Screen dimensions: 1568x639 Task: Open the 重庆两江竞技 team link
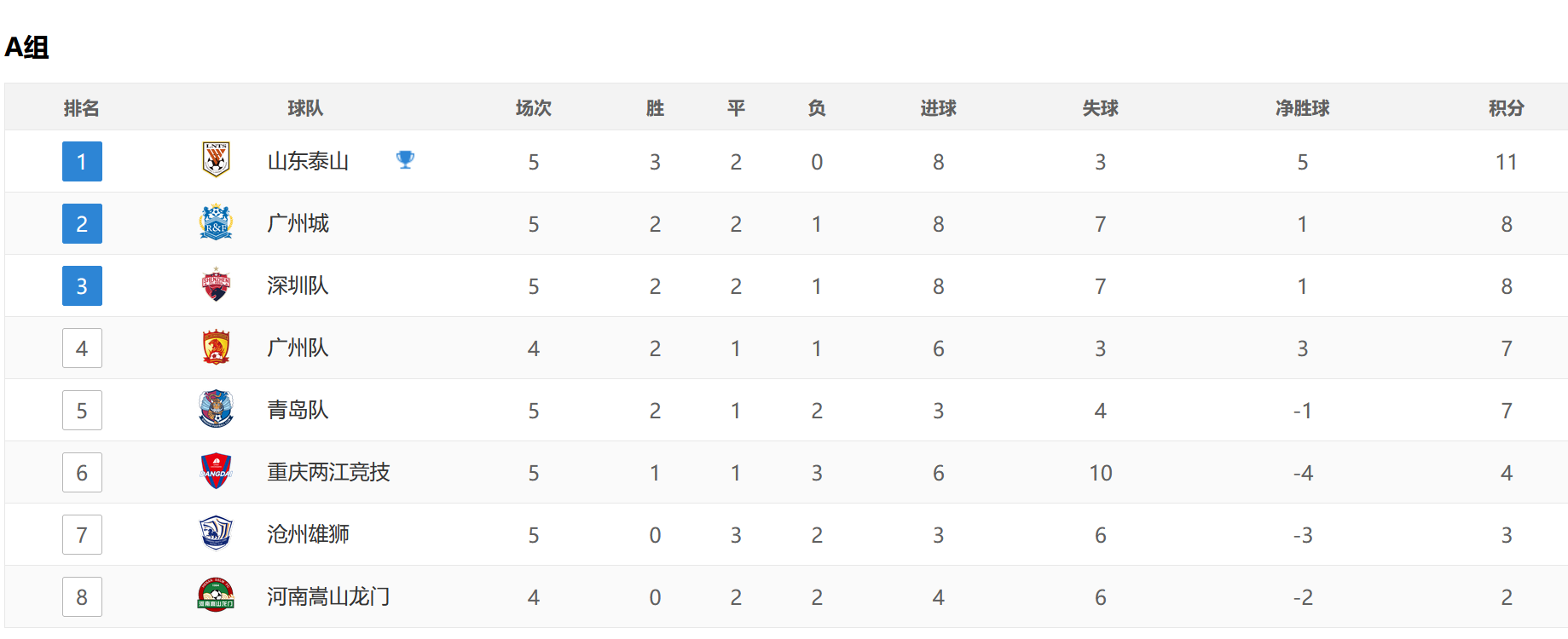(328, 473)
